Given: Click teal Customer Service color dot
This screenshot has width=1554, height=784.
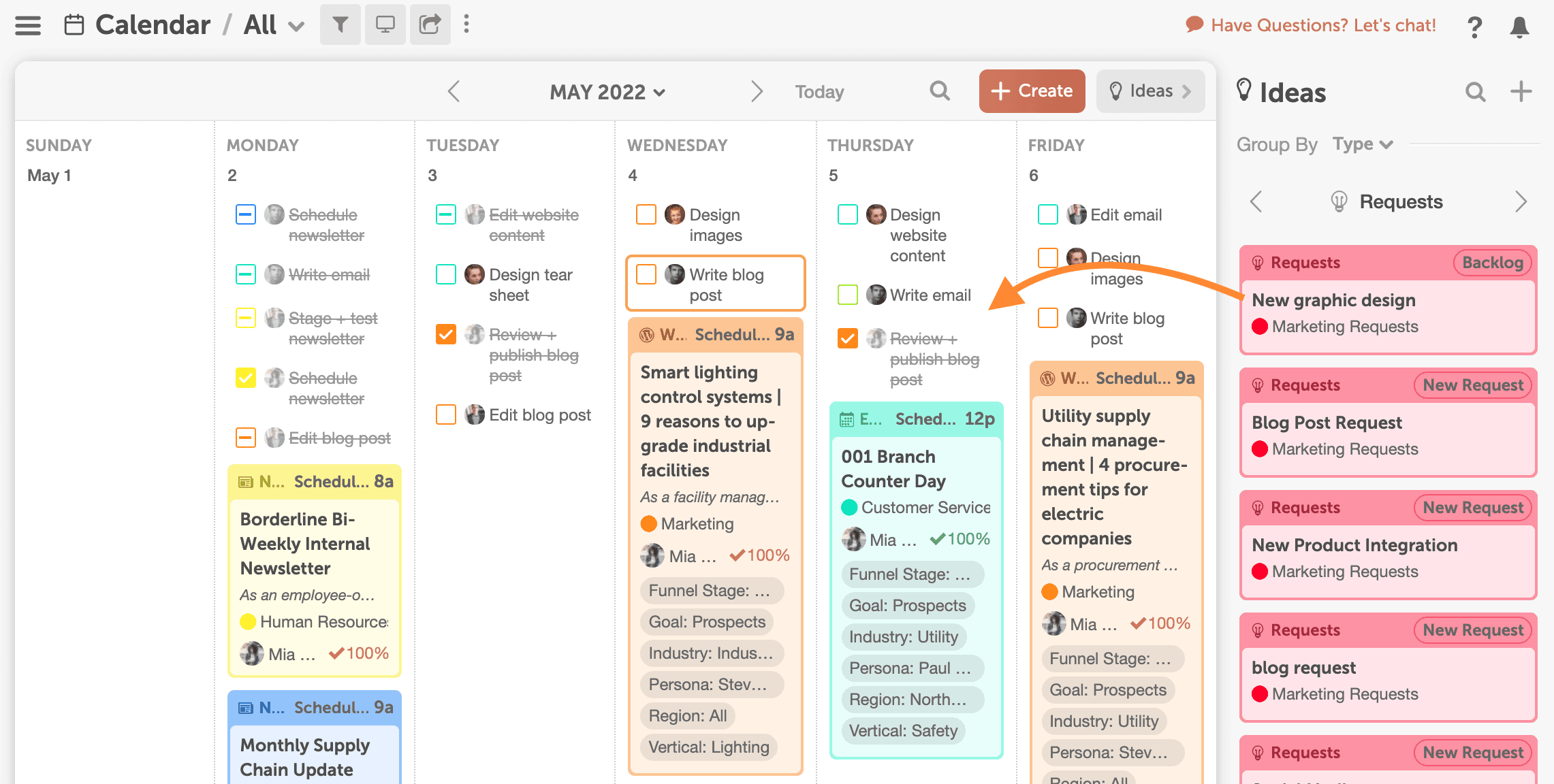Looking at the screenshot, I should coord(849,508).
